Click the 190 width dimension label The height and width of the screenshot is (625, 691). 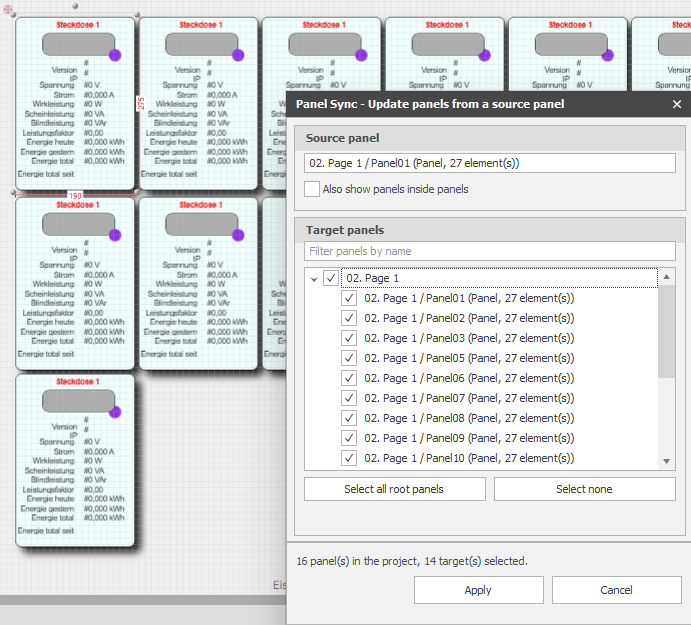(x=75, y=196)
